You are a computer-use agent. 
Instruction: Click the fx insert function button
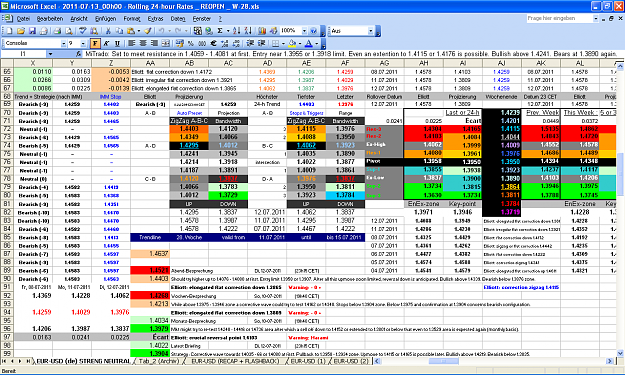79,54
